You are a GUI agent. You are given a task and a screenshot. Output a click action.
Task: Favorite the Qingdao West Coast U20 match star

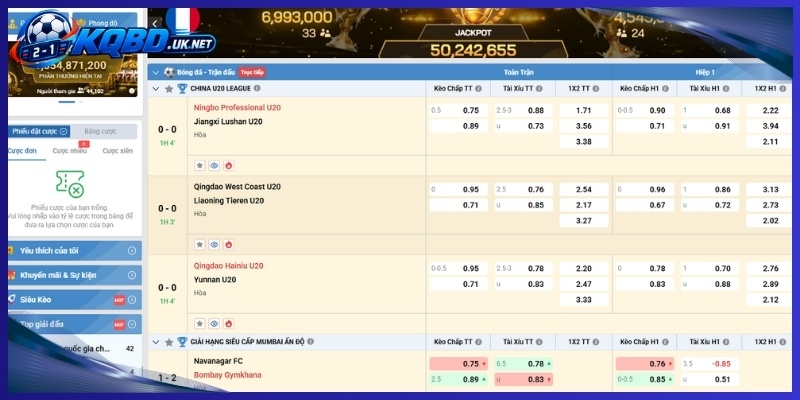click(x=200, y=244)
